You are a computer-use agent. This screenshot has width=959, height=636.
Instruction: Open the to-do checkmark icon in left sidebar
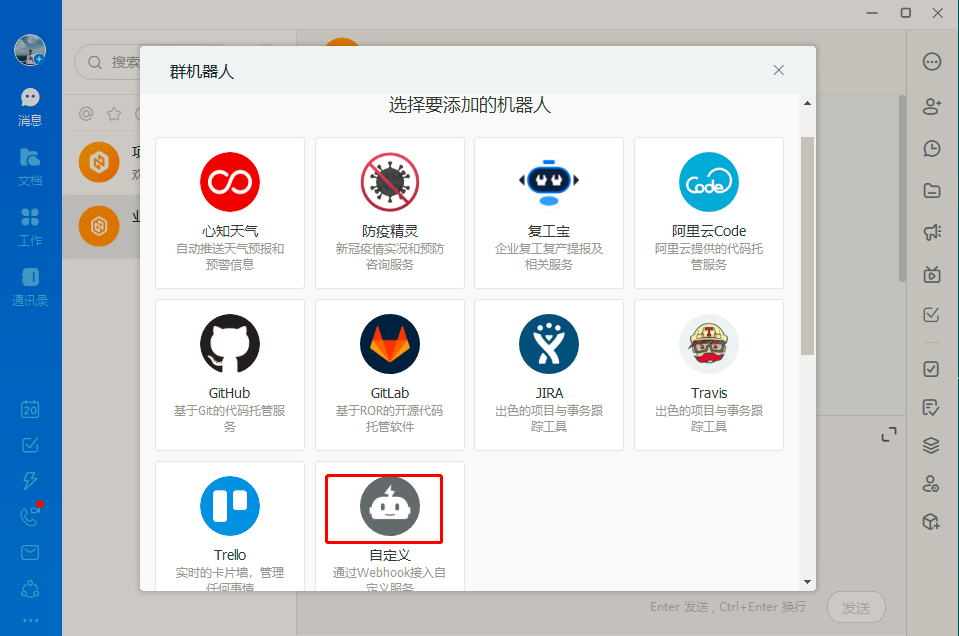click(30, 445)
